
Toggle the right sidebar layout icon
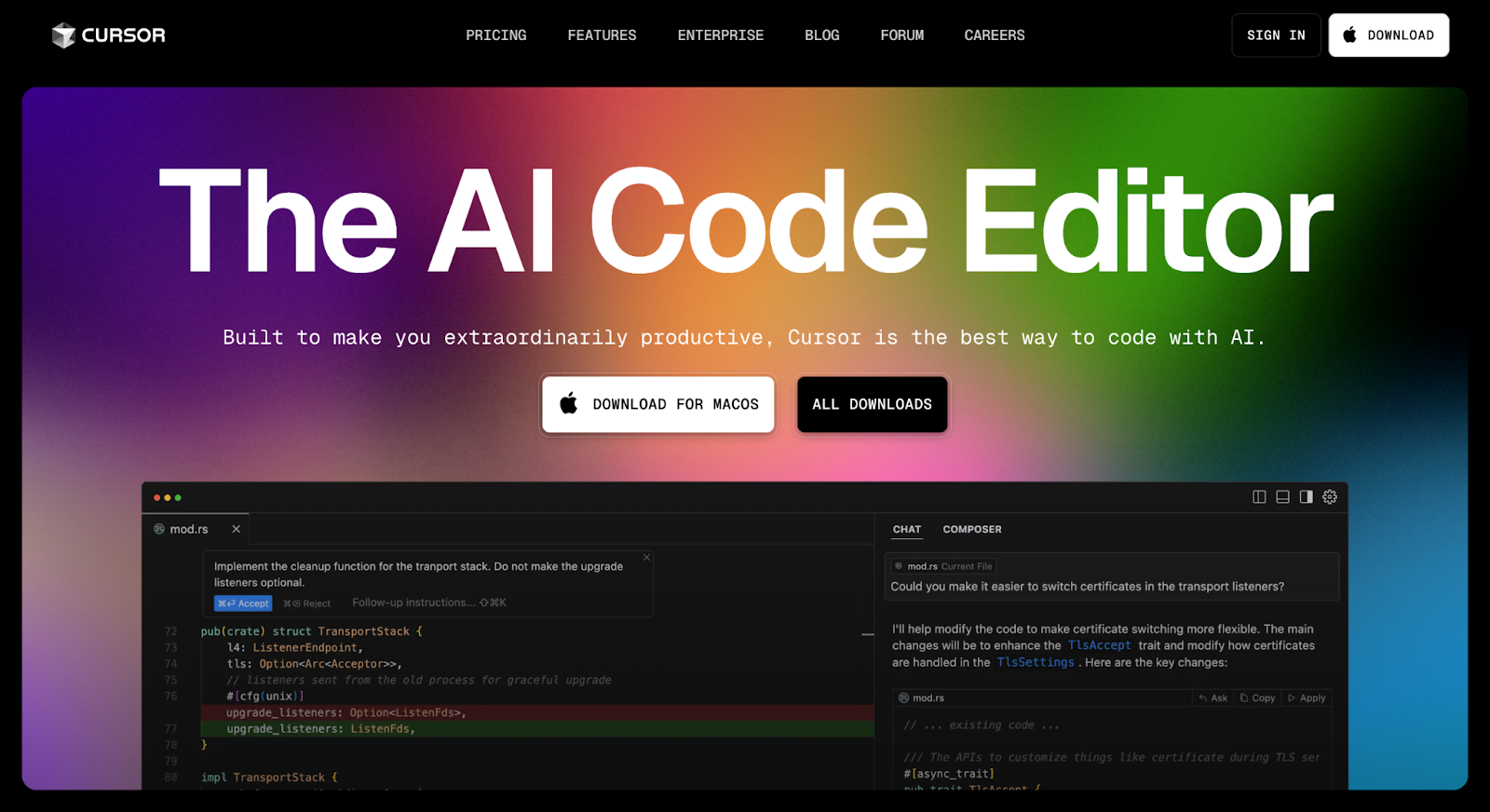pos(1307,497)
